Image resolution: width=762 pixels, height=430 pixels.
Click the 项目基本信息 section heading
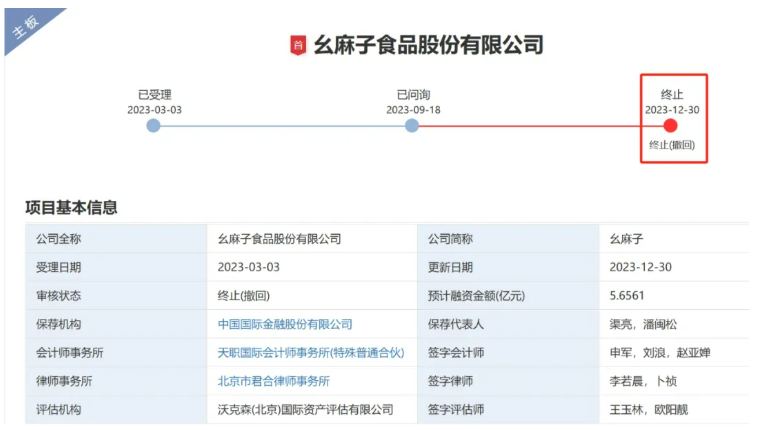click(71, 207)
